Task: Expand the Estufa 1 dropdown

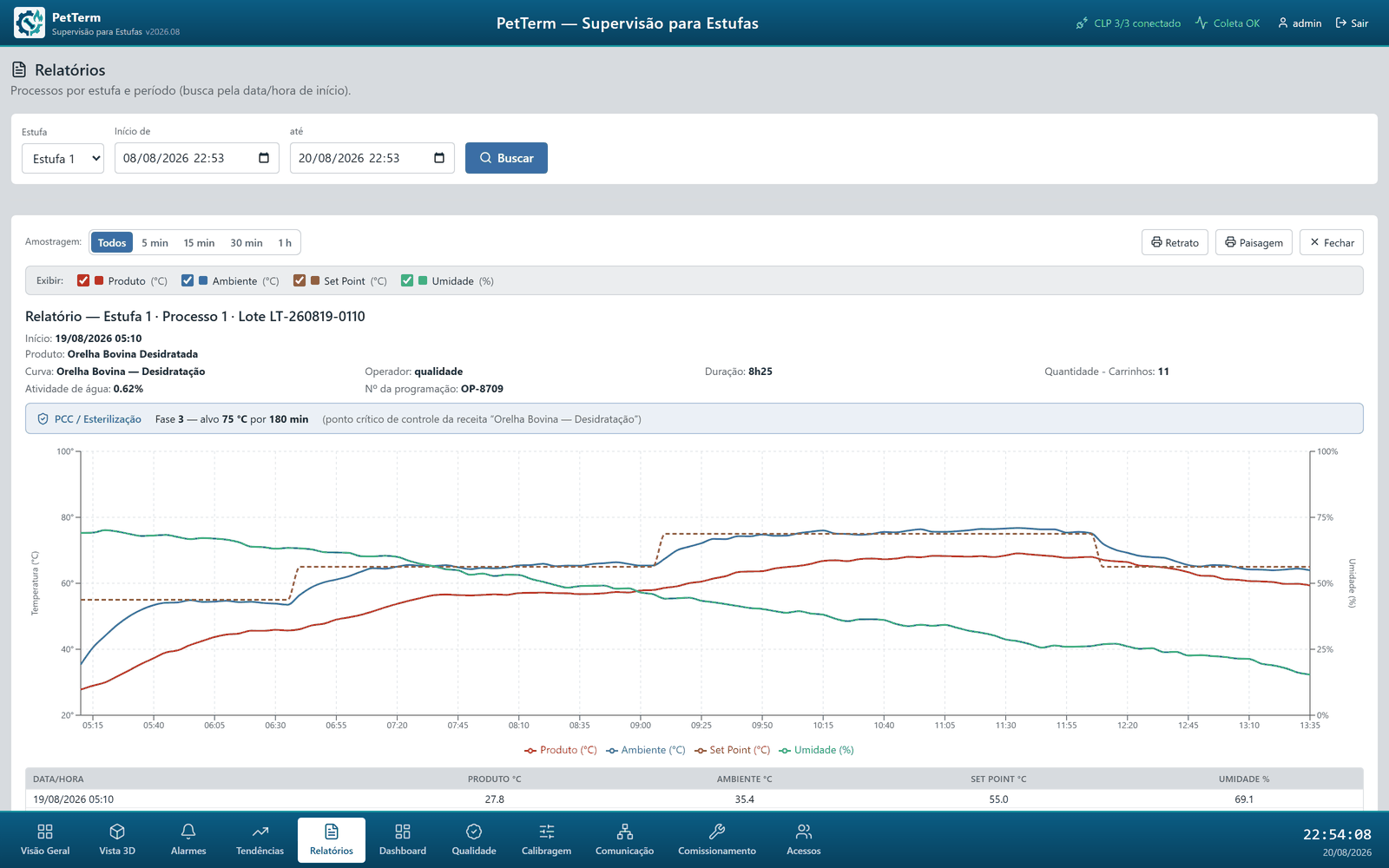Action: click(63, 158)
